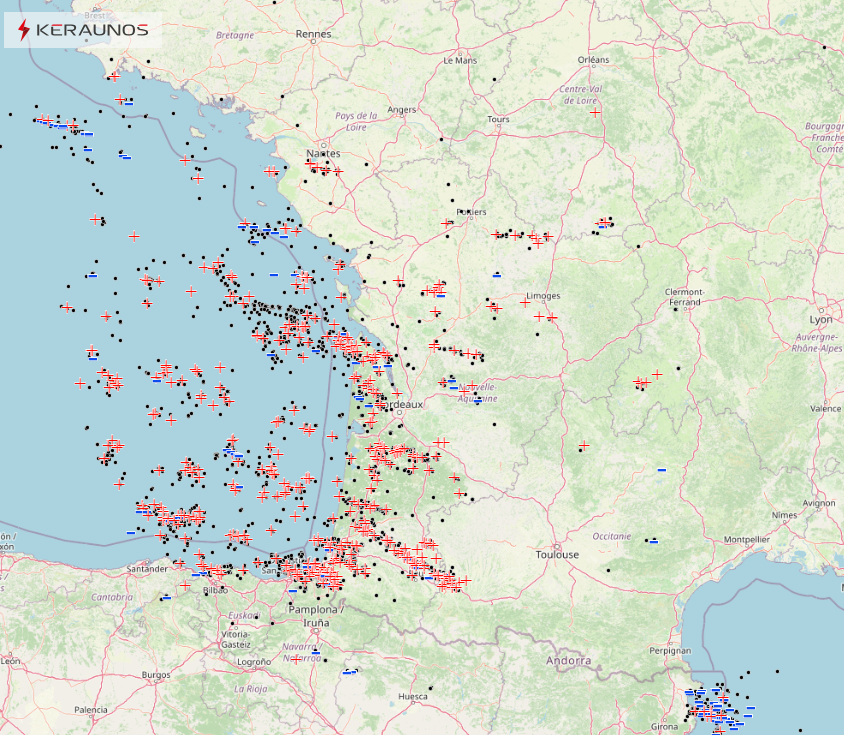Click the red cross marker near Clermont-Ferrand

pyautogui.click(x=658, y=374)
